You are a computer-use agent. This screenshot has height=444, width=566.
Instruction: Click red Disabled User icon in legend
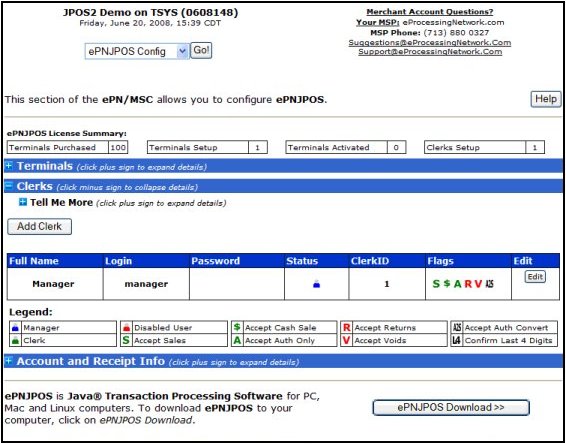pos(126,328)
